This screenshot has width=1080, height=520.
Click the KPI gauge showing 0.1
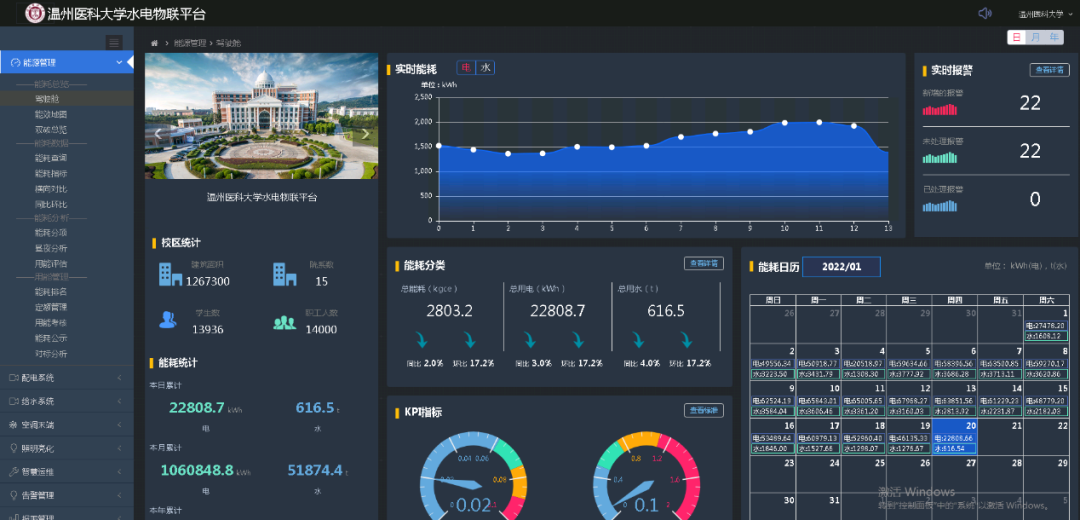click(x=647, y=475)
